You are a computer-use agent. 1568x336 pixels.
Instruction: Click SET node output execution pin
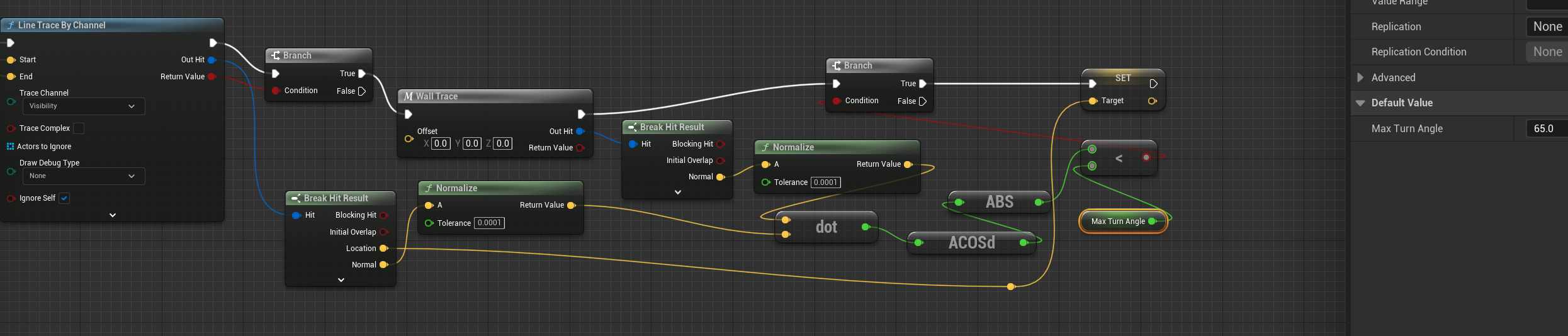tap(1153, 84)
